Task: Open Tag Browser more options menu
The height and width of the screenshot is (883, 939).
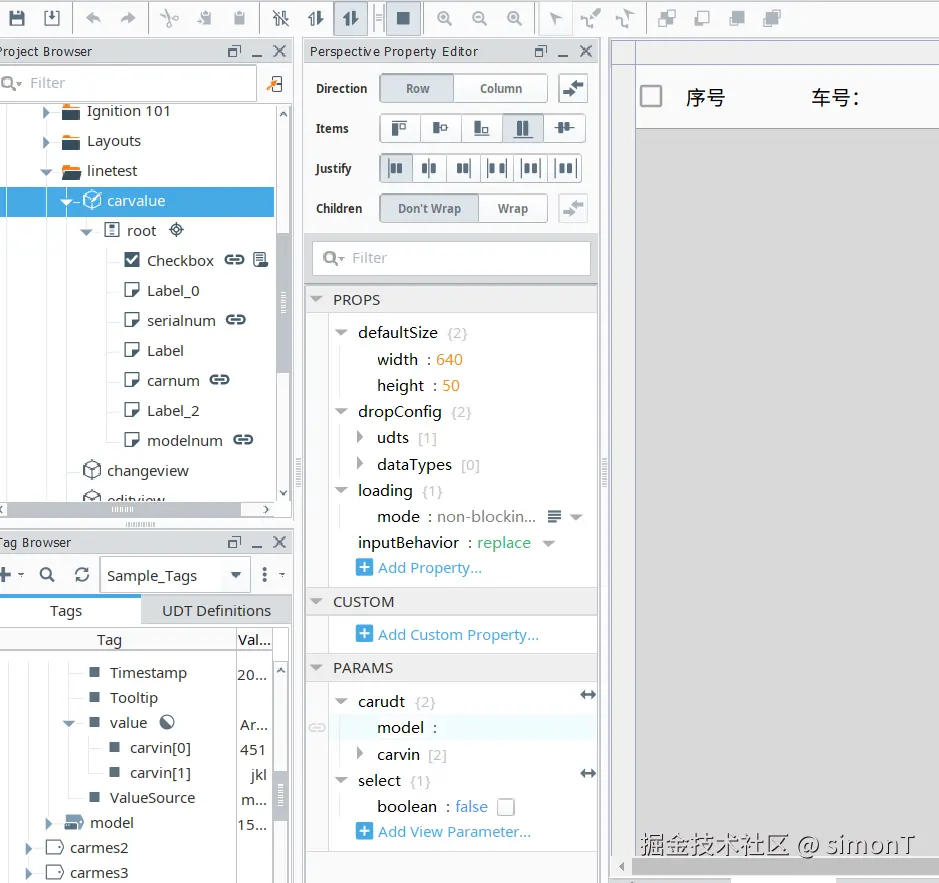Action: pos(265,575)
